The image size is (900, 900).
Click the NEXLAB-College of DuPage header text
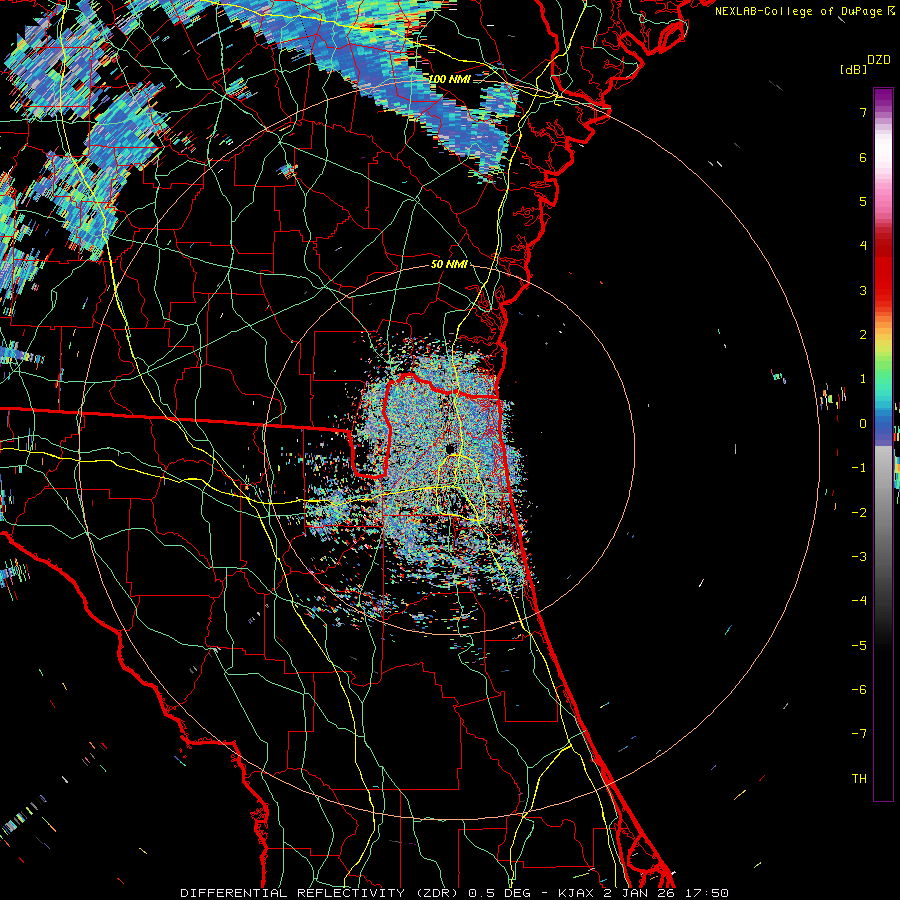click(x=799, y=11)
